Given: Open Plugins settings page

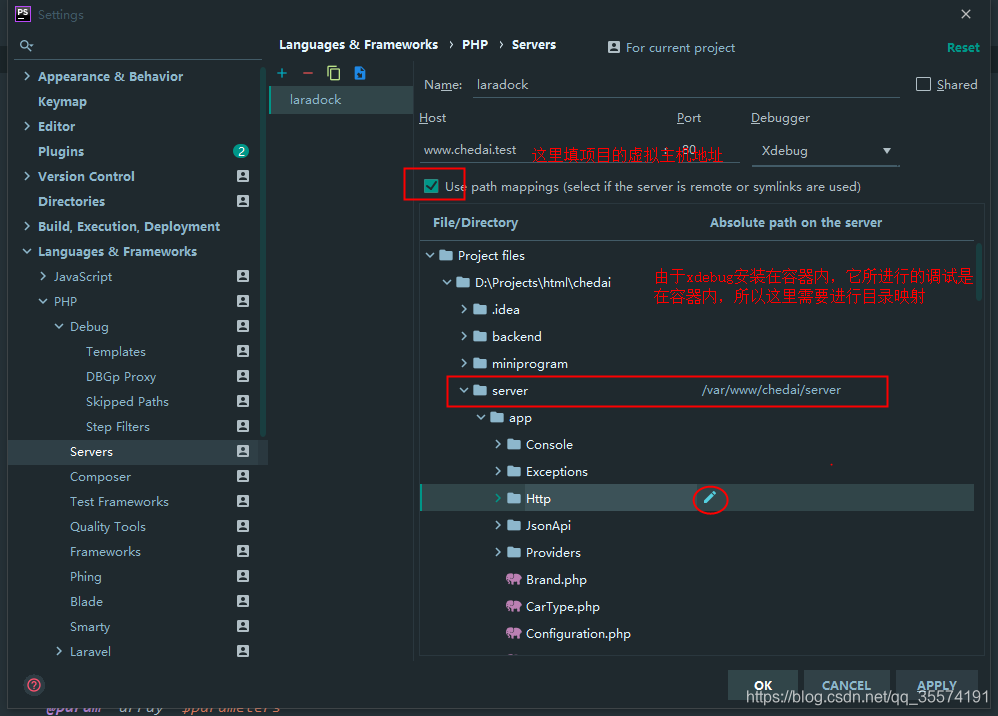Looking at the screenshot, I should click(61, 151).
